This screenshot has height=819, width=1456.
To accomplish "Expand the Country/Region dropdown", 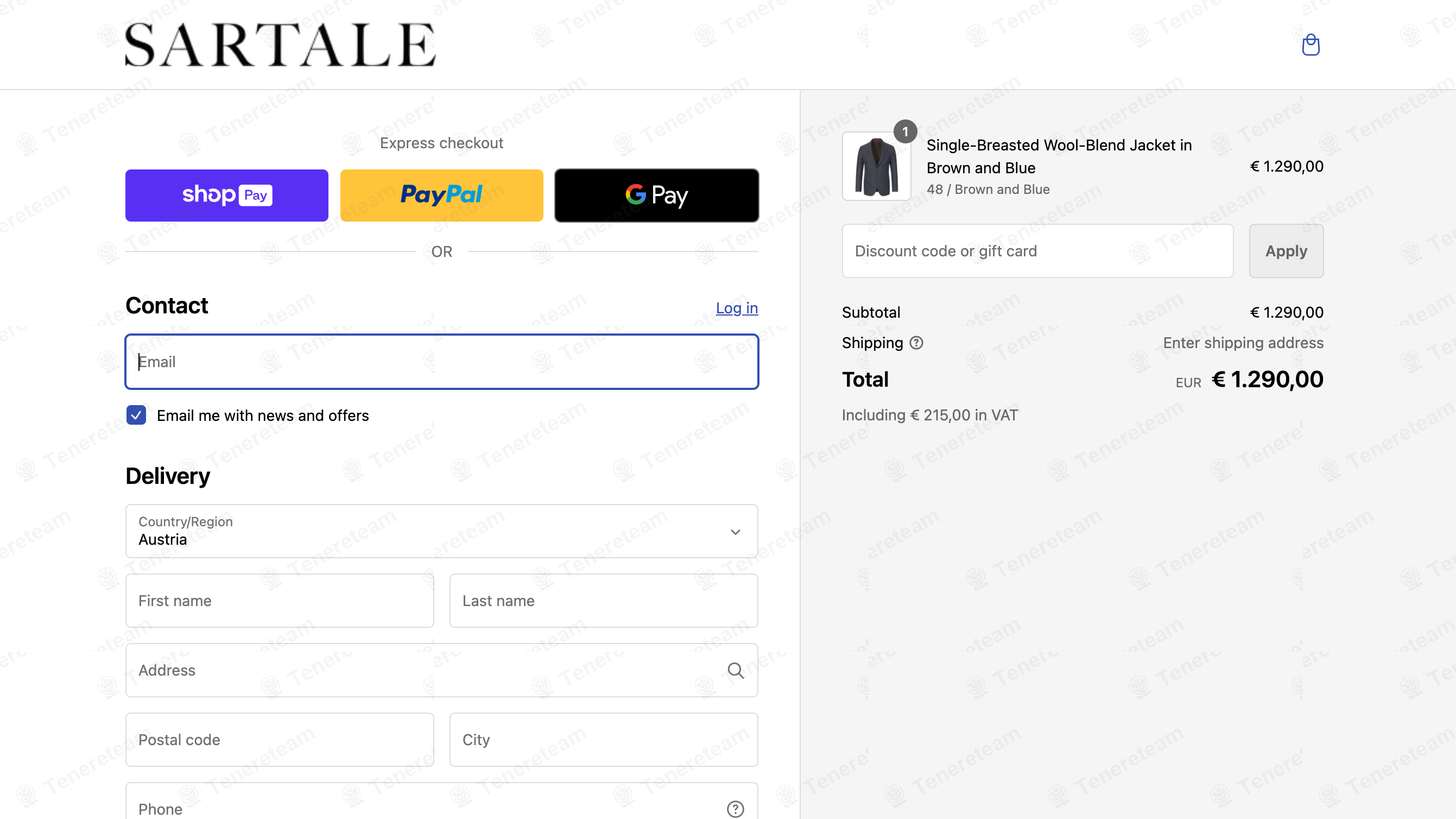I will tap(441, 531).
